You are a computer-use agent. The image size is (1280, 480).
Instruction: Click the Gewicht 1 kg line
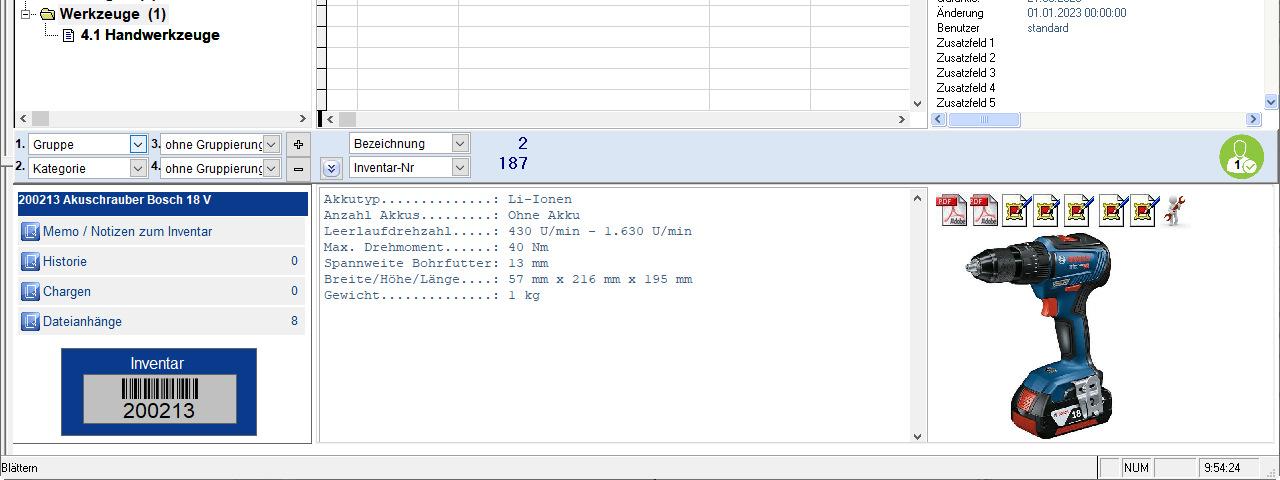432,296
